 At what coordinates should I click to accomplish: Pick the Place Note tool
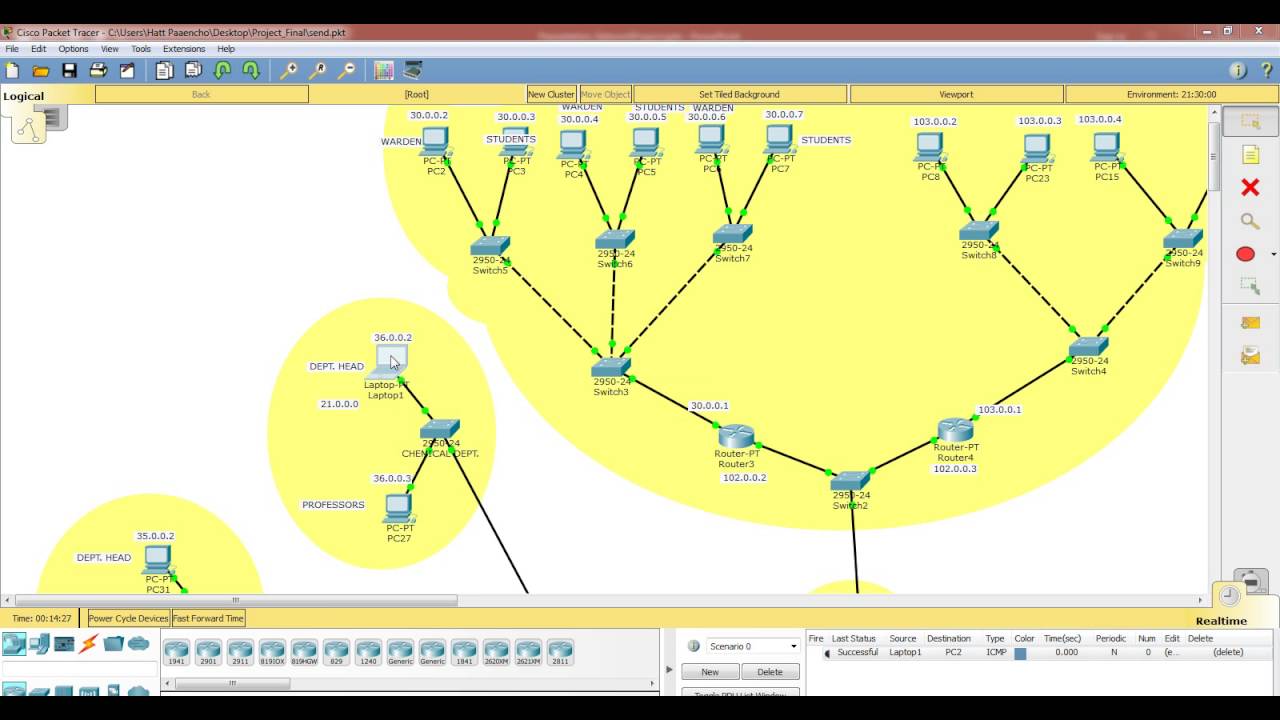tap(1250, 154)
